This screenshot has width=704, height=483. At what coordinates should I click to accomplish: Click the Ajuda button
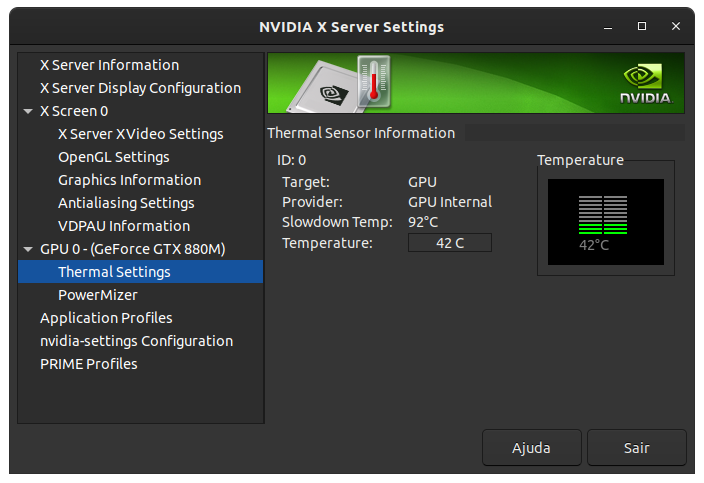(532, 448)
